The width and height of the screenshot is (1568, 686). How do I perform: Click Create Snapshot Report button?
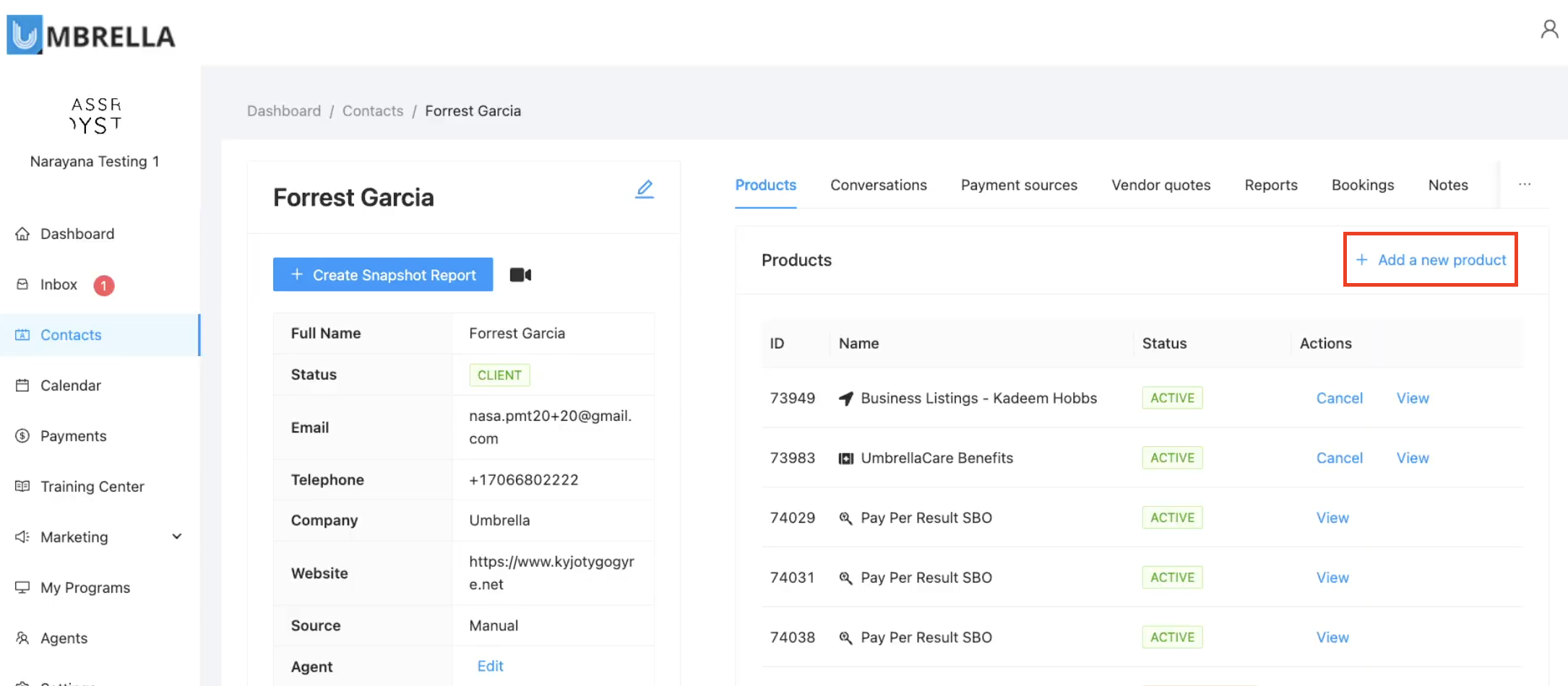click(x=383, y=275)
